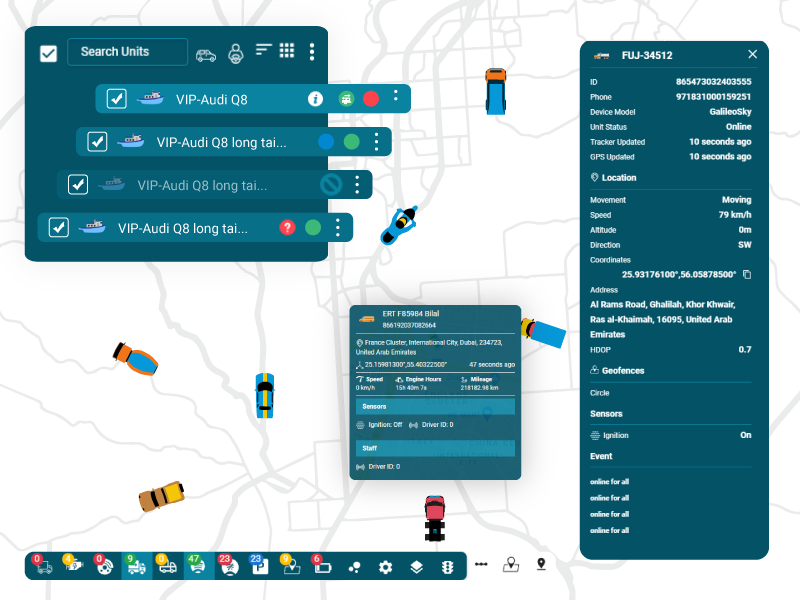The image size is (800, 600).
Task: Click the vehicle filter car icon
Action: coord(206,55)
